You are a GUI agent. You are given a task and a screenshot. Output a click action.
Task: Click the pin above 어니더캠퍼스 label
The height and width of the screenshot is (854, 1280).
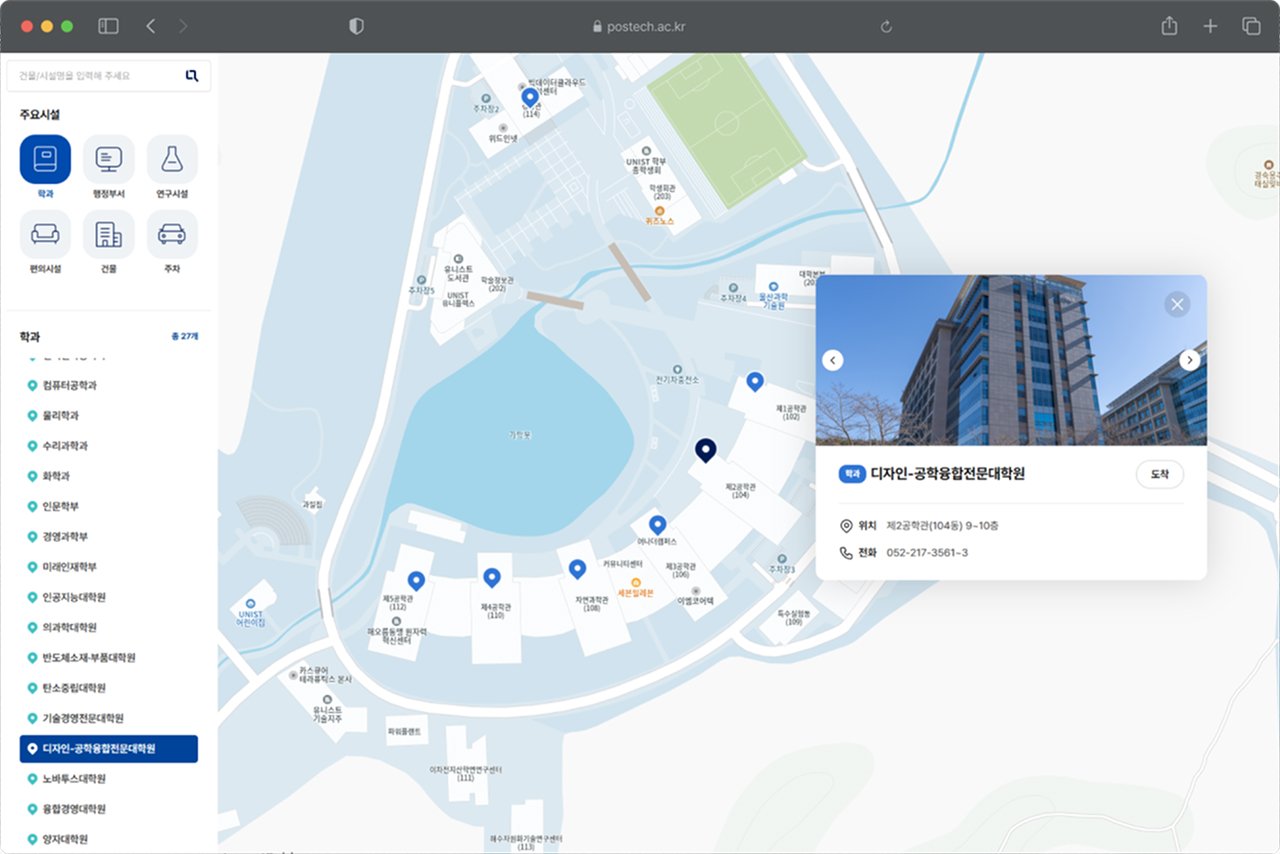click(658, 525)
